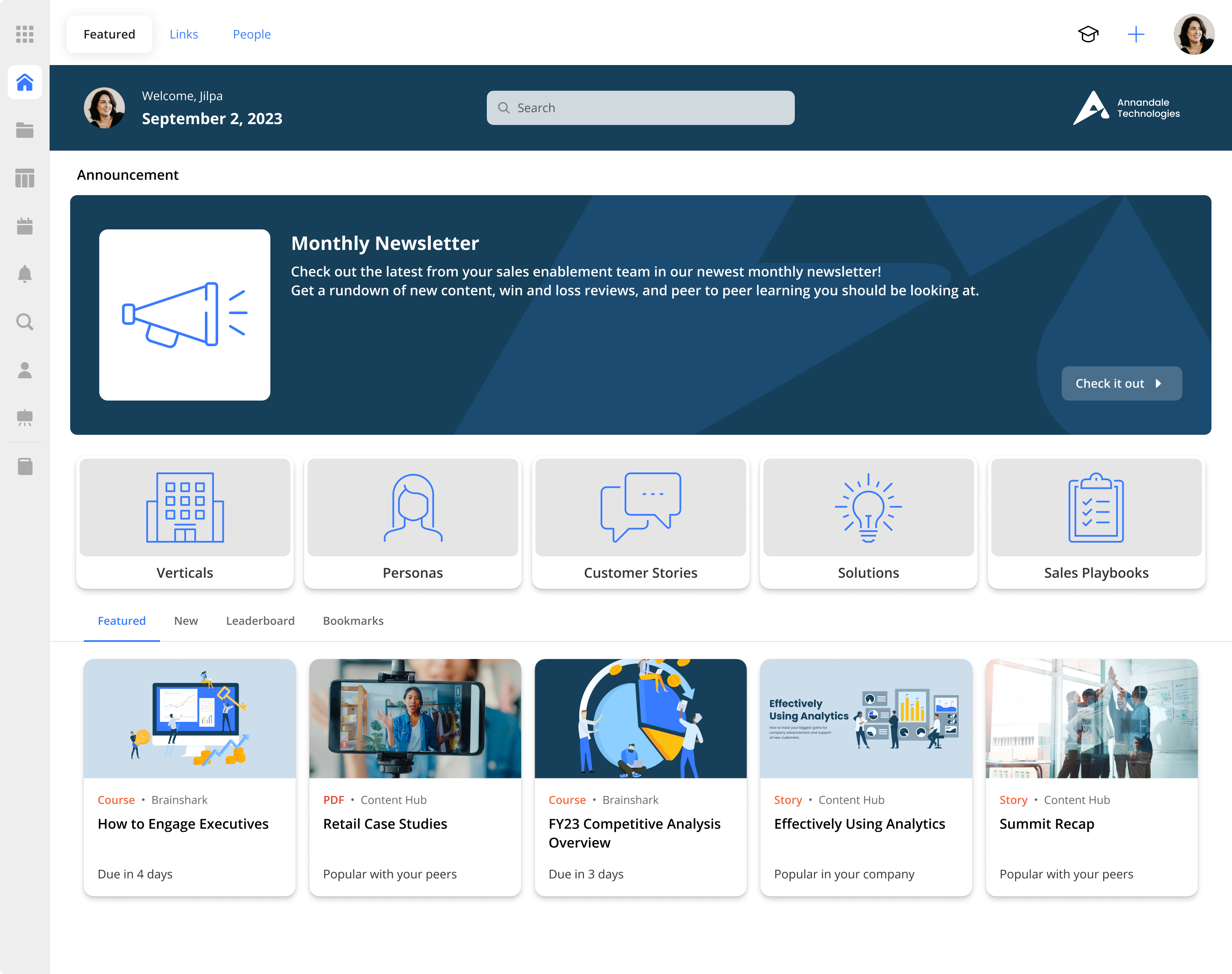Open the profile person icon in the sidebar
The image size is (1232, 974).
tap(24, 371)
